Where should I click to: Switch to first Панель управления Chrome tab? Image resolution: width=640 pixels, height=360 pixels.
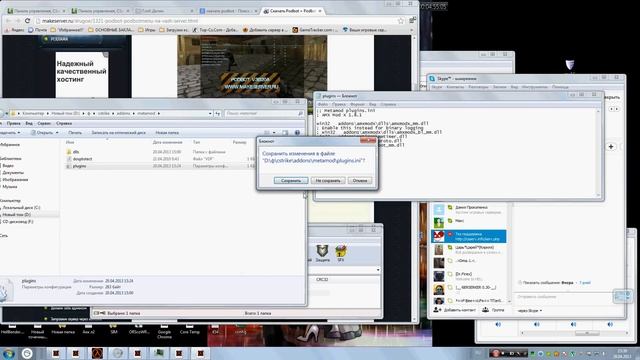pos(35,11)
